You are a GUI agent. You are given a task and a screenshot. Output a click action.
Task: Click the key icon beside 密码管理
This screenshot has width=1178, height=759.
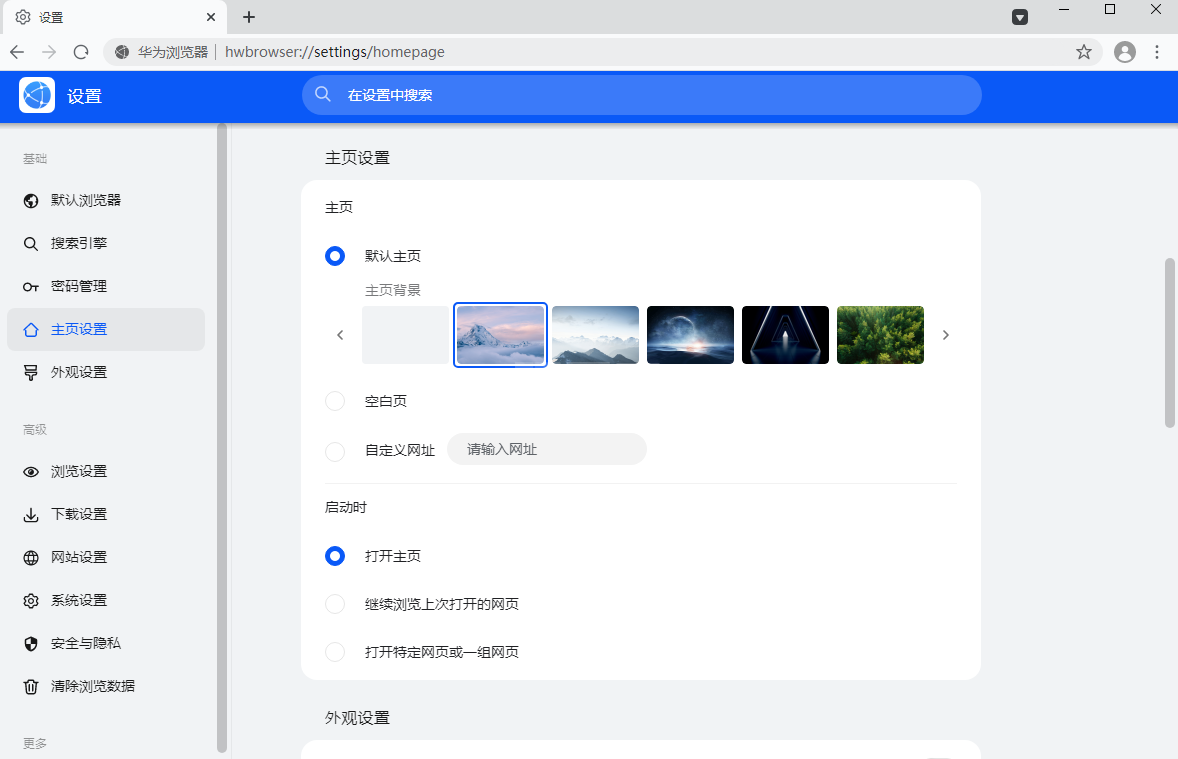pyautogui.click(x=31, y=286)
